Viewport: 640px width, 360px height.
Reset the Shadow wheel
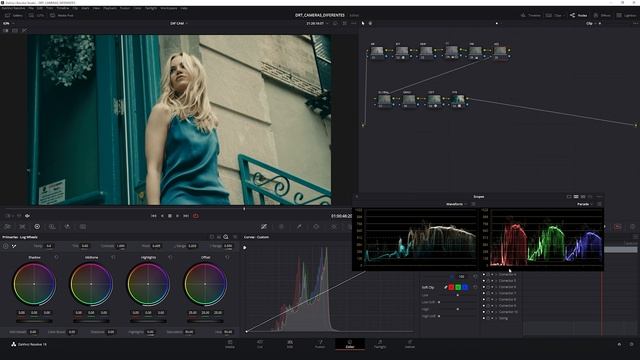[56, 257]
